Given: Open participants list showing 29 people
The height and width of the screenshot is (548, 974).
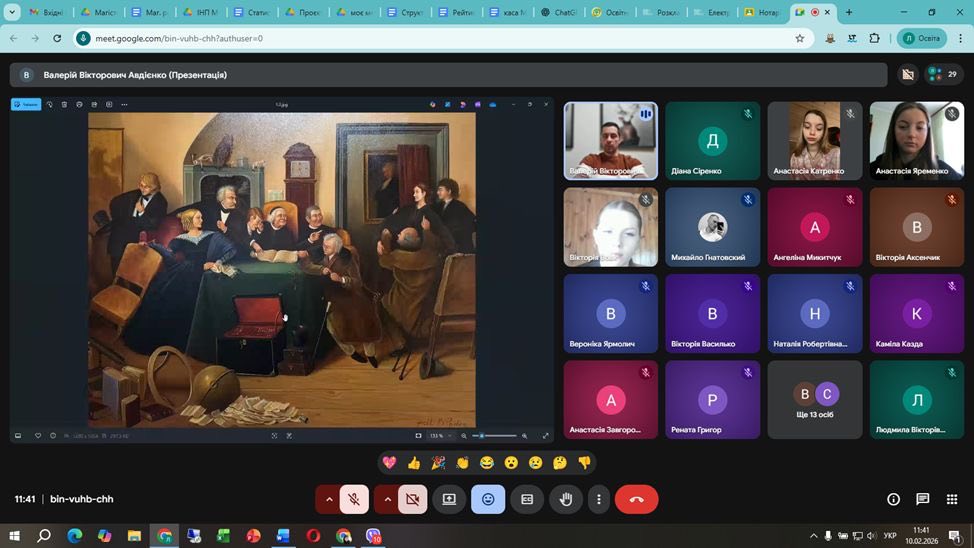Looking at the screenshot, I should [944, 75].
